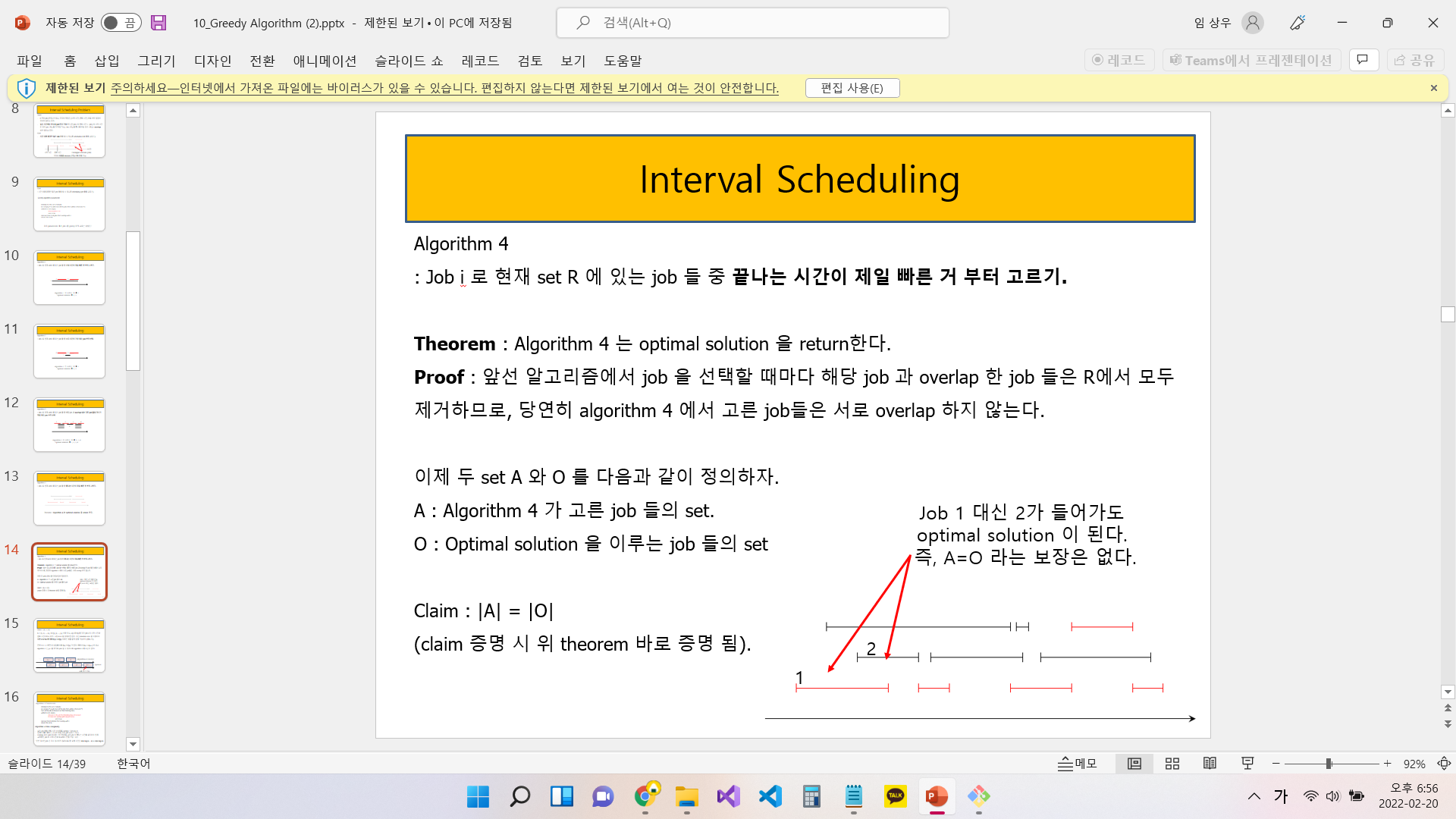The width and height of the screenshot is (1456, 819).
Task: Open the comments pane icon
Action: coord(1363,60)
